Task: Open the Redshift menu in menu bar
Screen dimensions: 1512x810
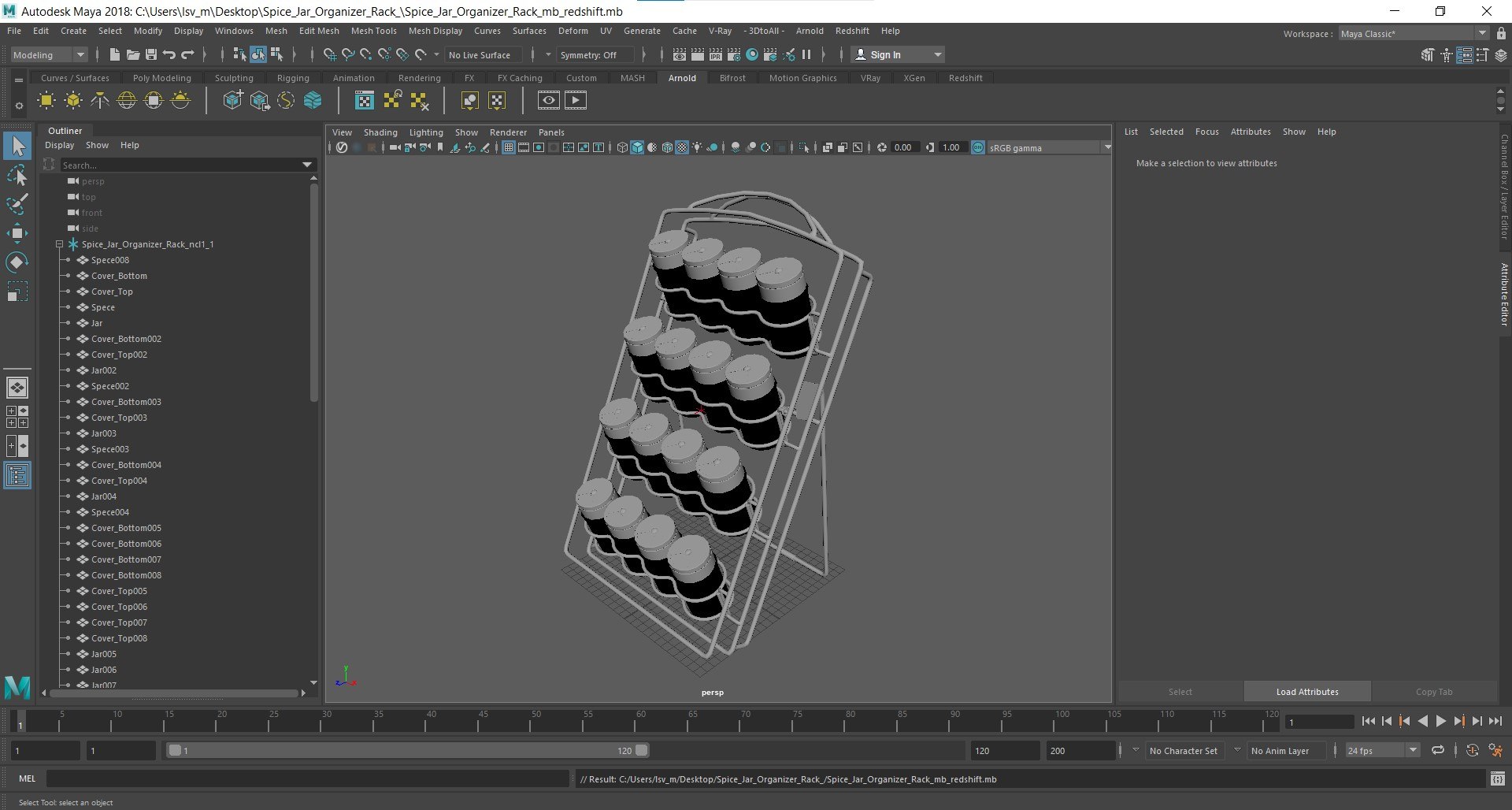Action: [852, 31]
